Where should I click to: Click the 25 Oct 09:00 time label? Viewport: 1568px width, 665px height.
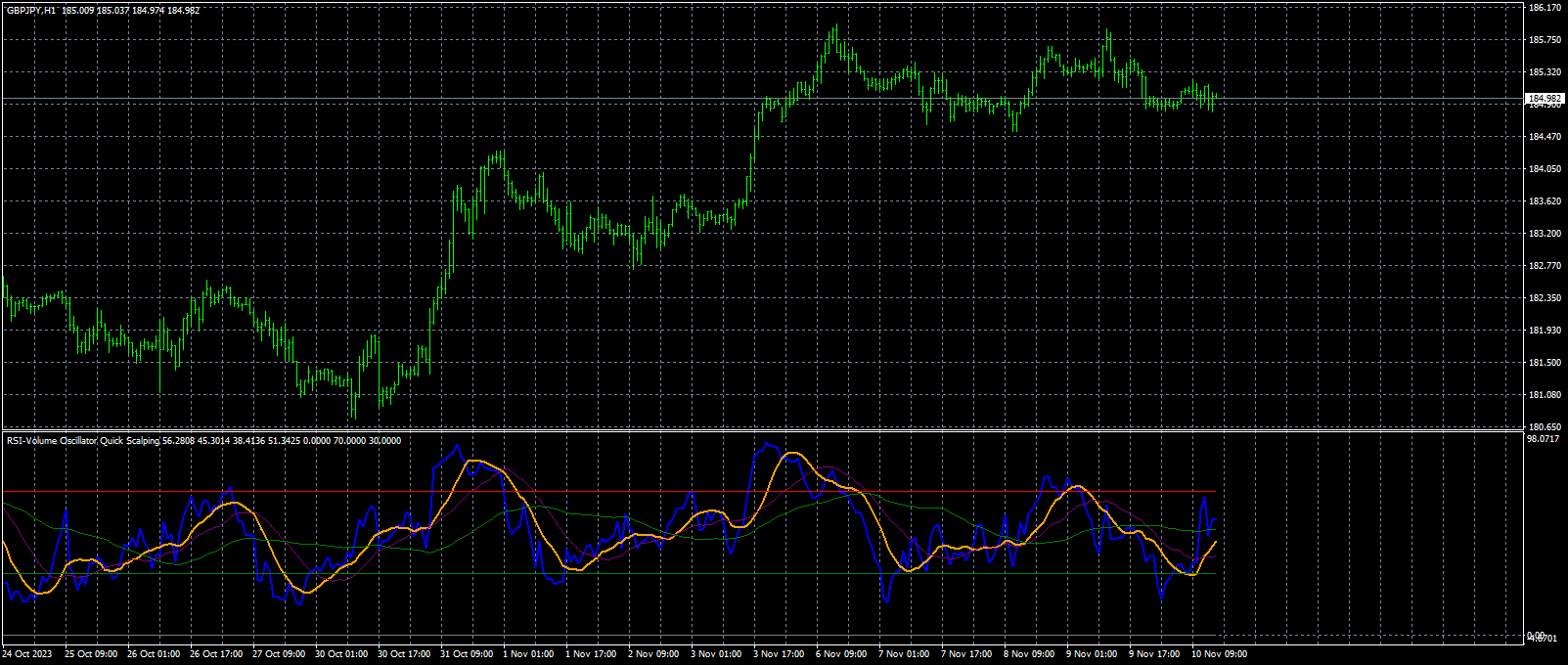click(91, 654)
